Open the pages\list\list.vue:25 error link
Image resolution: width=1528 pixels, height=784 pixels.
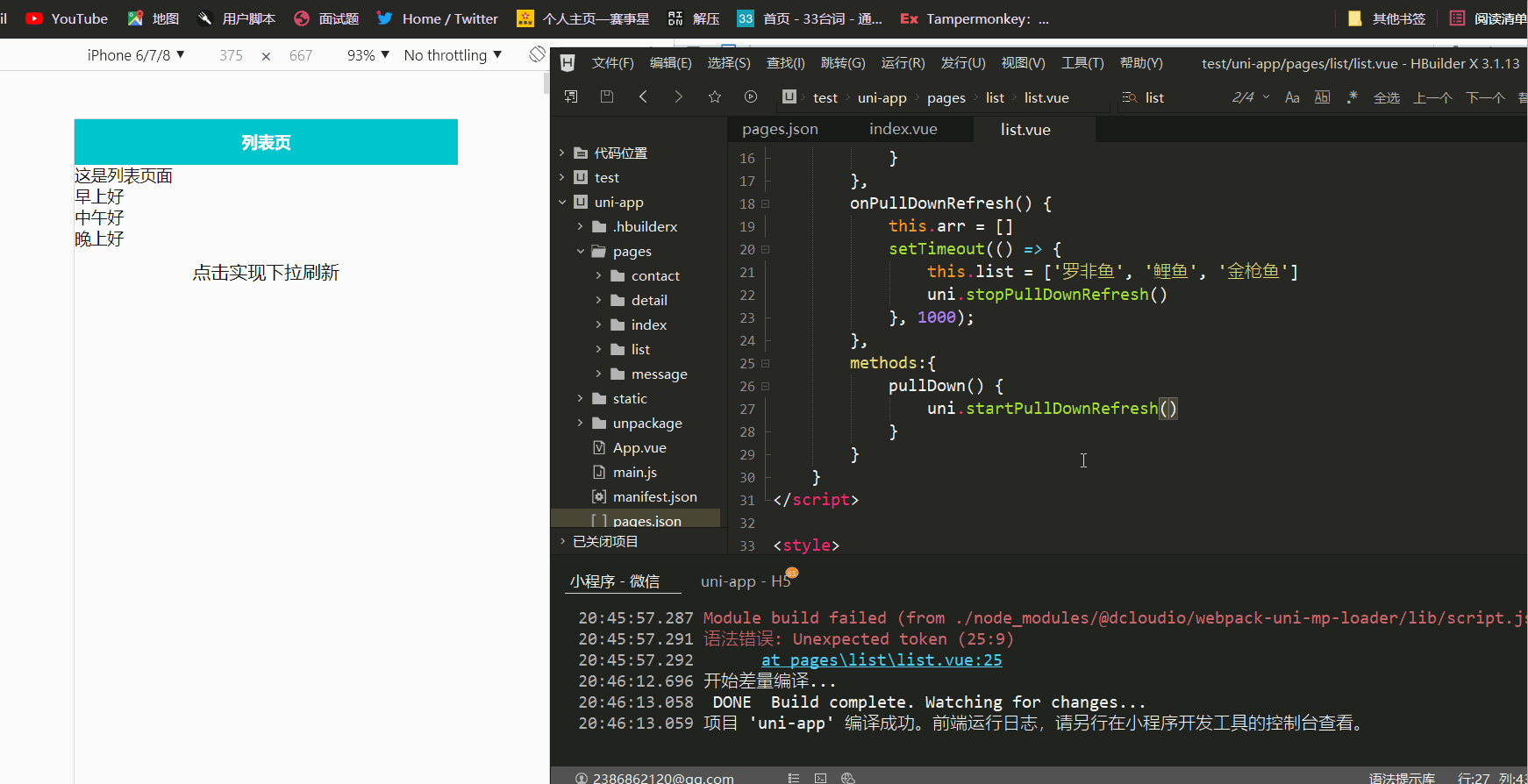tap(882, 660)
